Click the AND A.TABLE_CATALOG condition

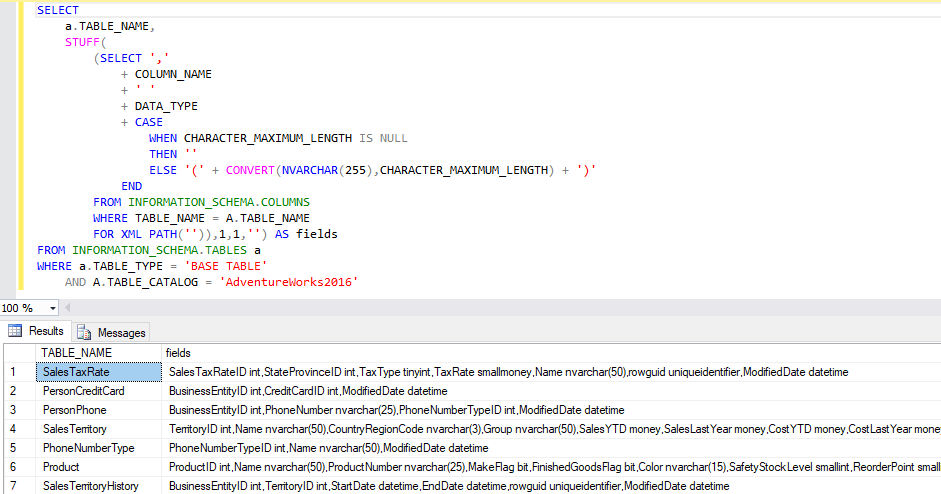[211, 282]
